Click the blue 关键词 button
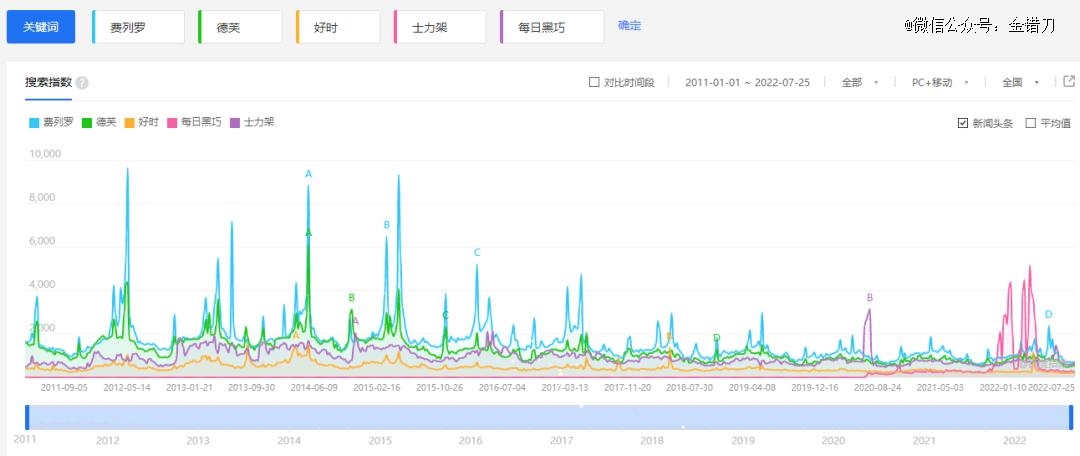The width and height of the screenshot is (1080, 456). (x=41, y=27)
